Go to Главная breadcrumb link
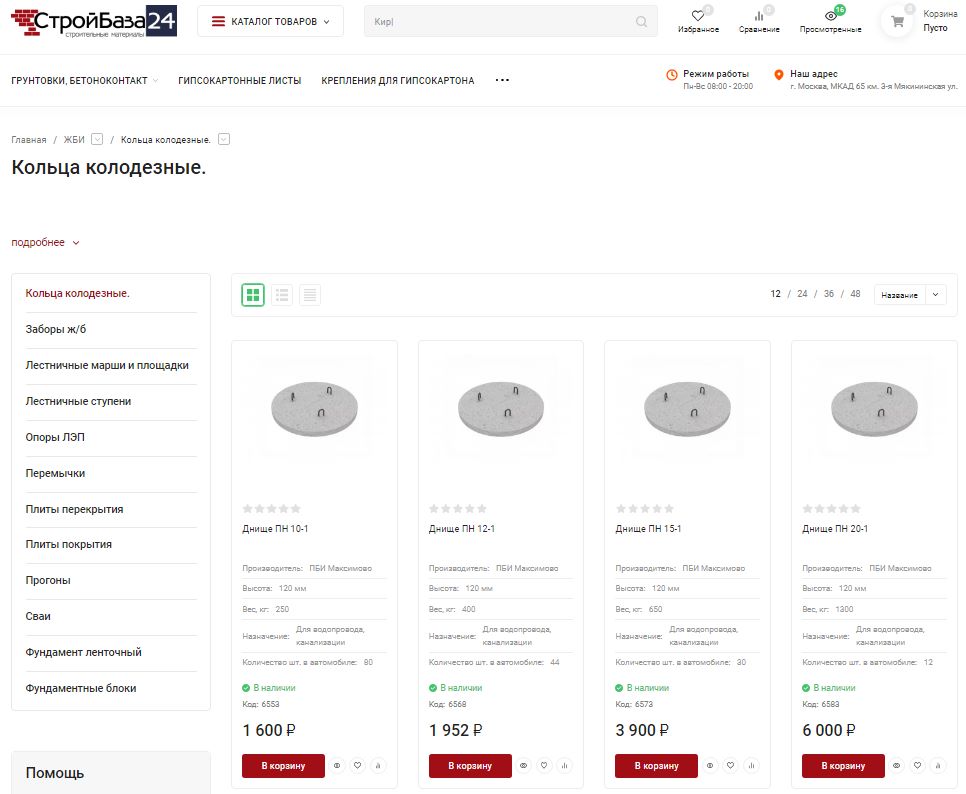This screenshot has width=966, height=794. coord(29,140)
